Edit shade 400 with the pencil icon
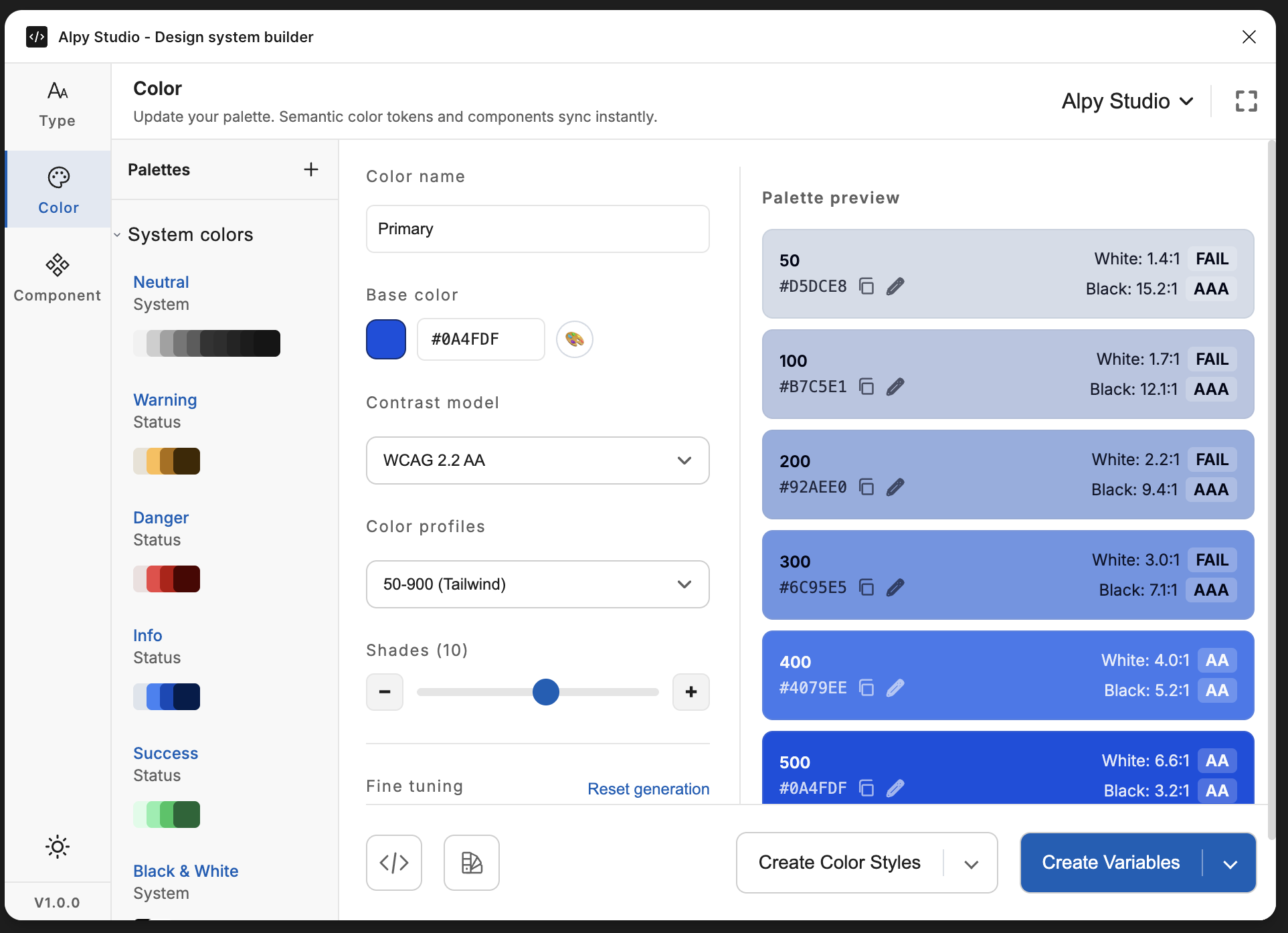1288x933 pixels. (896, 687)
